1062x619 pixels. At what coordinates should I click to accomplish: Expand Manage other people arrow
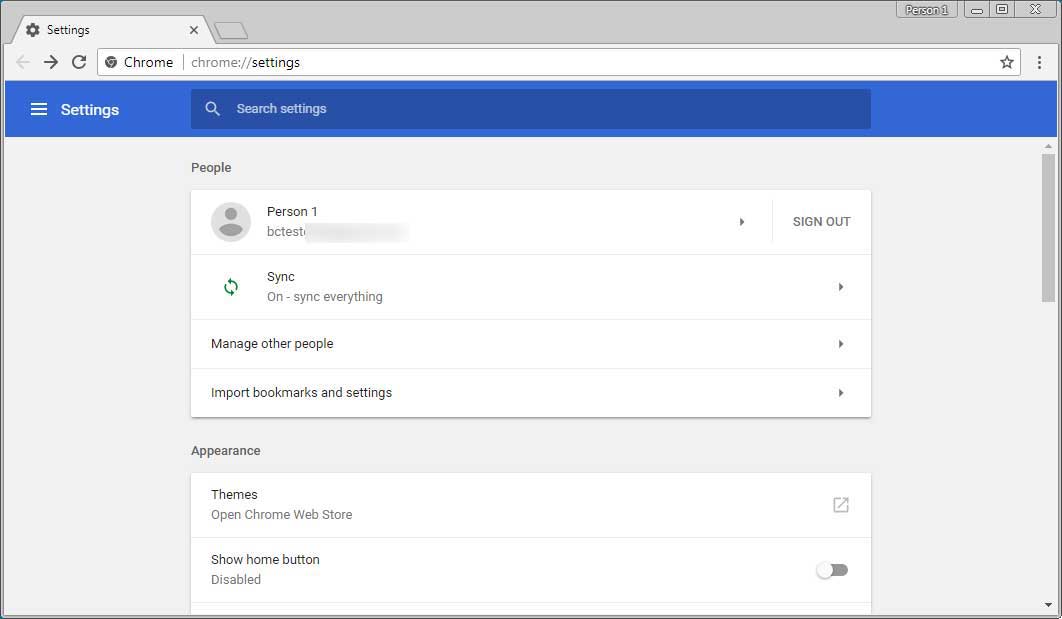[x=841, y=344]
